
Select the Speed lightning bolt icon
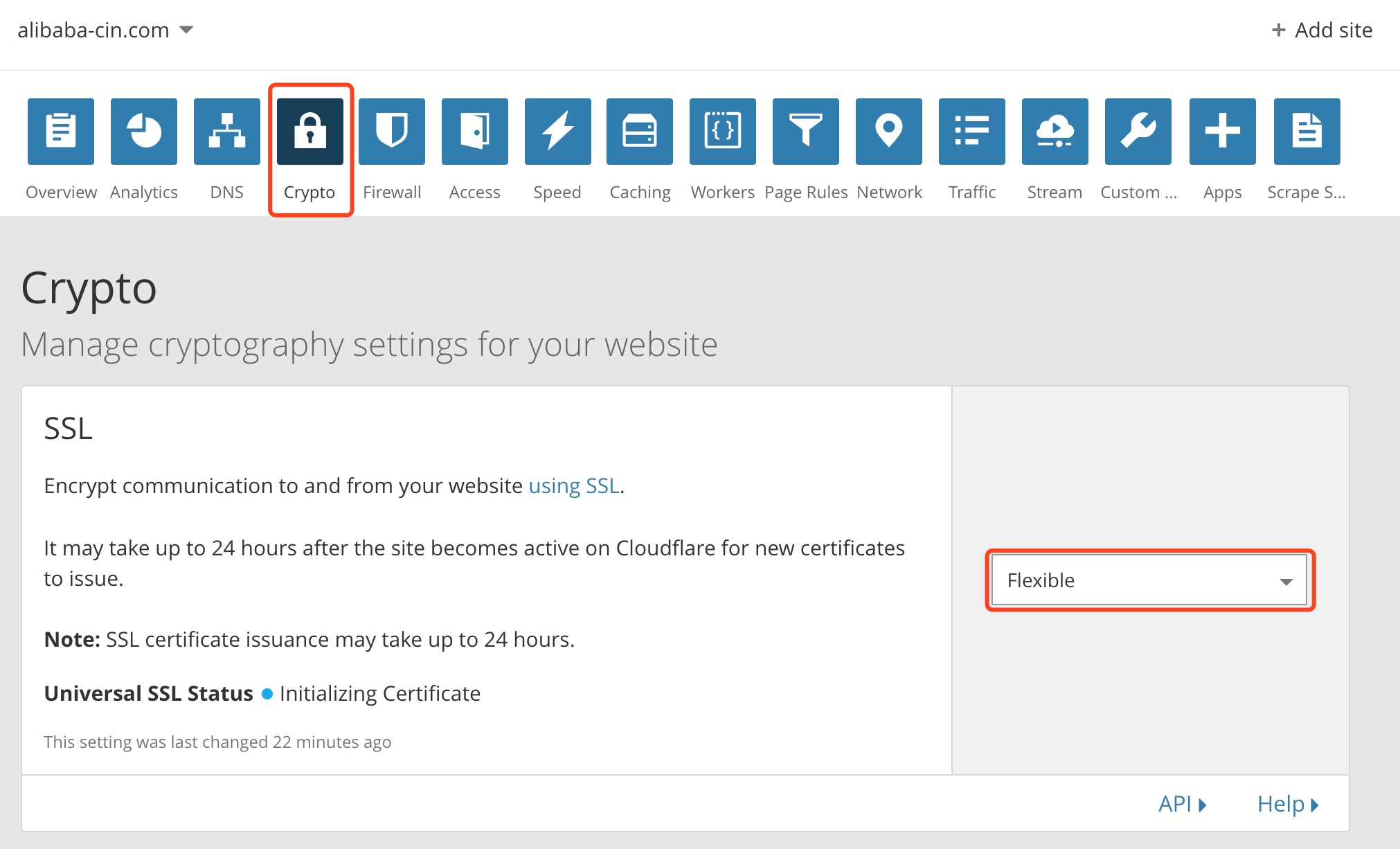point(557,131)
